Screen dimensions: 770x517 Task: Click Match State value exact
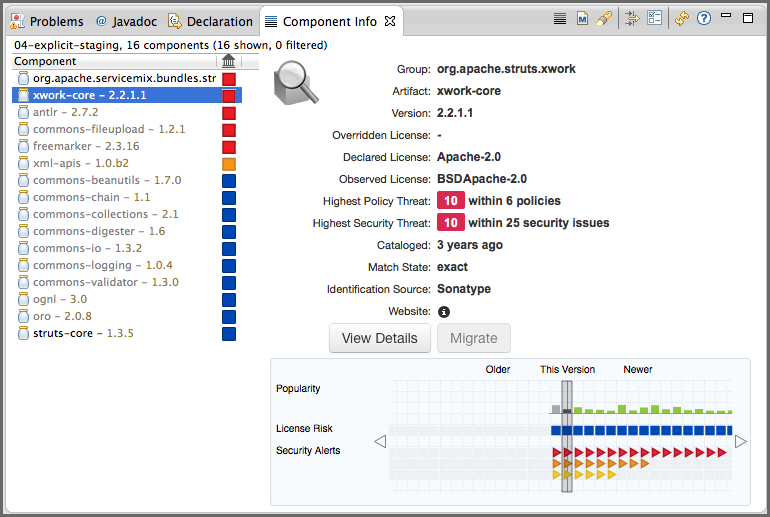tap(452, 267)
